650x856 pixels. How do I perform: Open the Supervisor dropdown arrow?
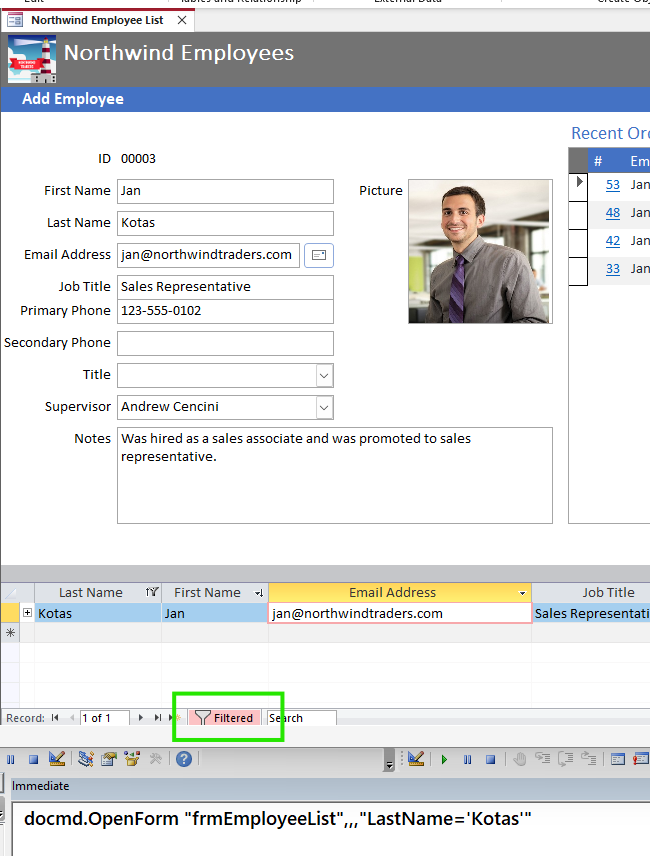(324, 408)
